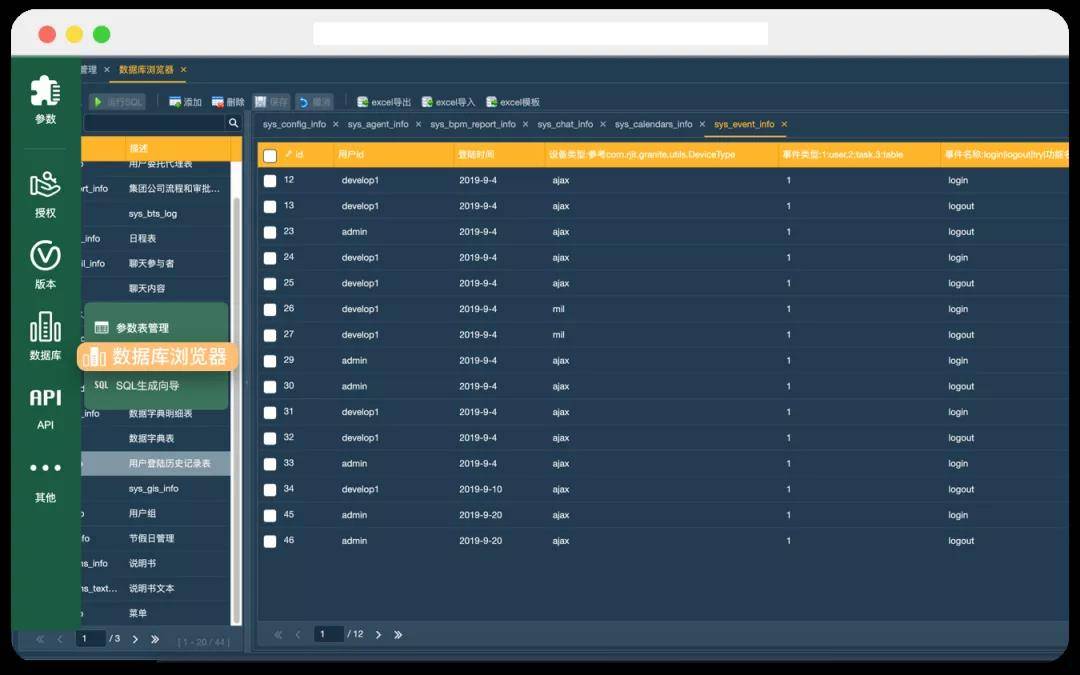Viewport: 1080px width, 675px height.
Task: Choose SQL生成向导 from the popup menu
Action: [x=147, y=385]
